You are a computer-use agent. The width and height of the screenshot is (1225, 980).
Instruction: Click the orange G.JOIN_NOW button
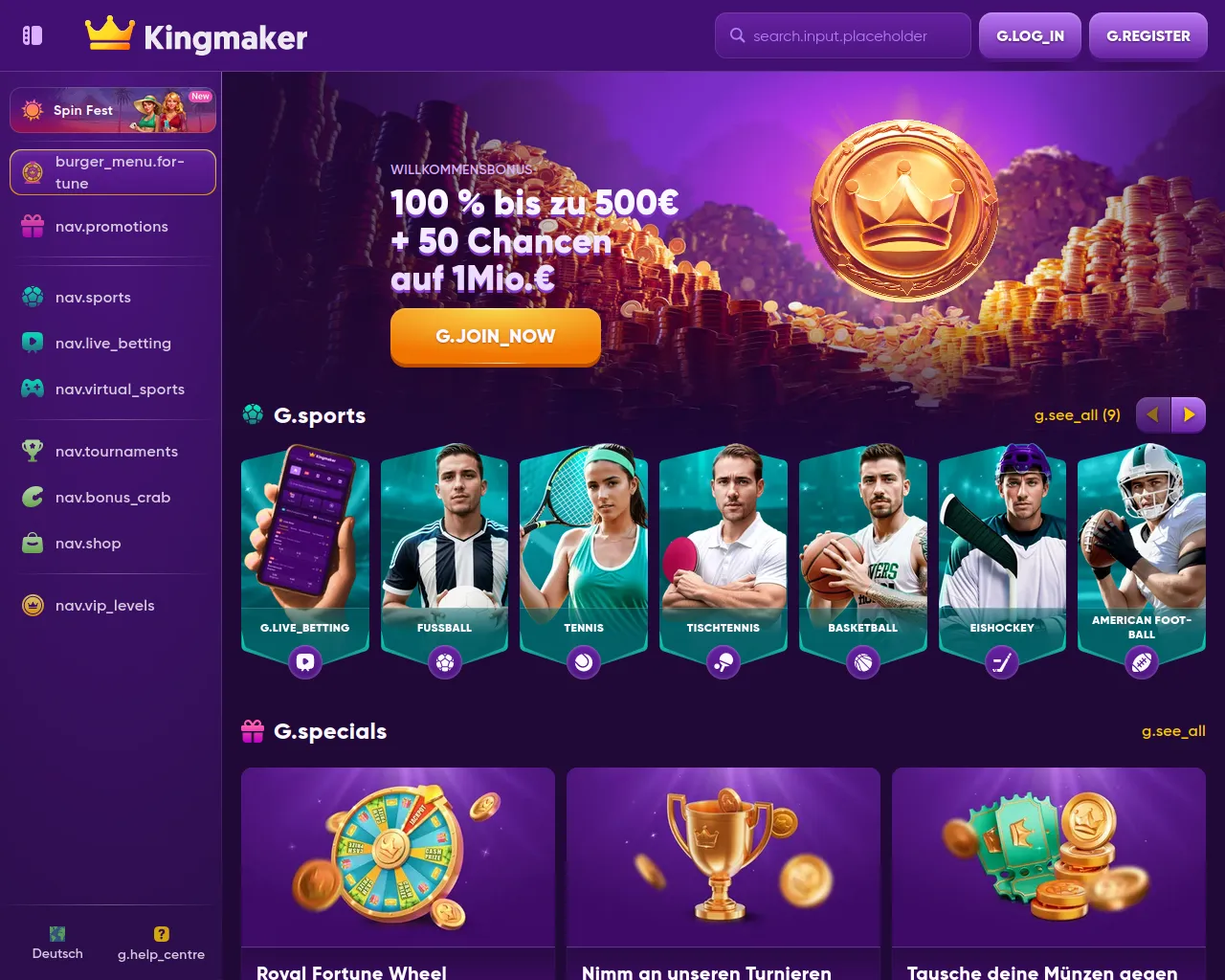[x=496, y=336]
